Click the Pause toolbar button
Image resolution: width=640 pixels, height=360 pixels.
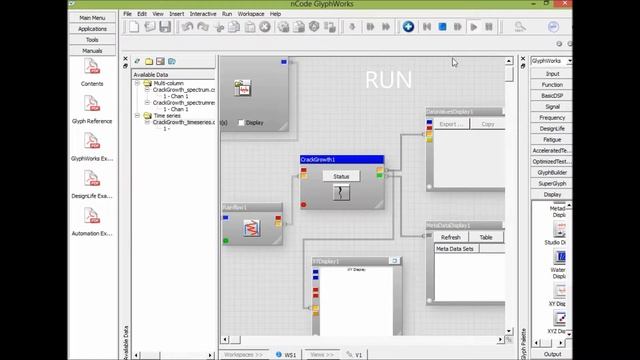pyautogui.click(x=489, y=27)
